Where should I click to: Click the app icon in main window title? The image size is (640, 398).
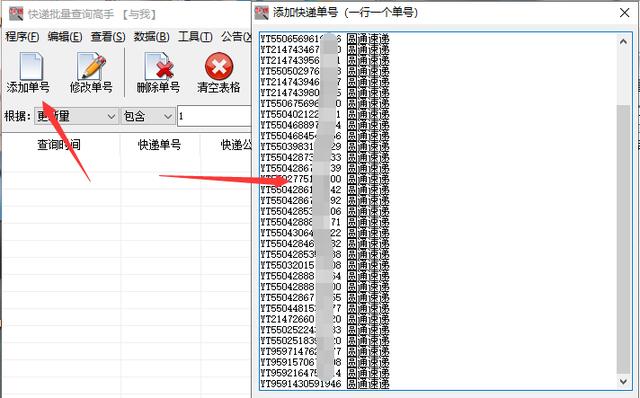[16, 13]
